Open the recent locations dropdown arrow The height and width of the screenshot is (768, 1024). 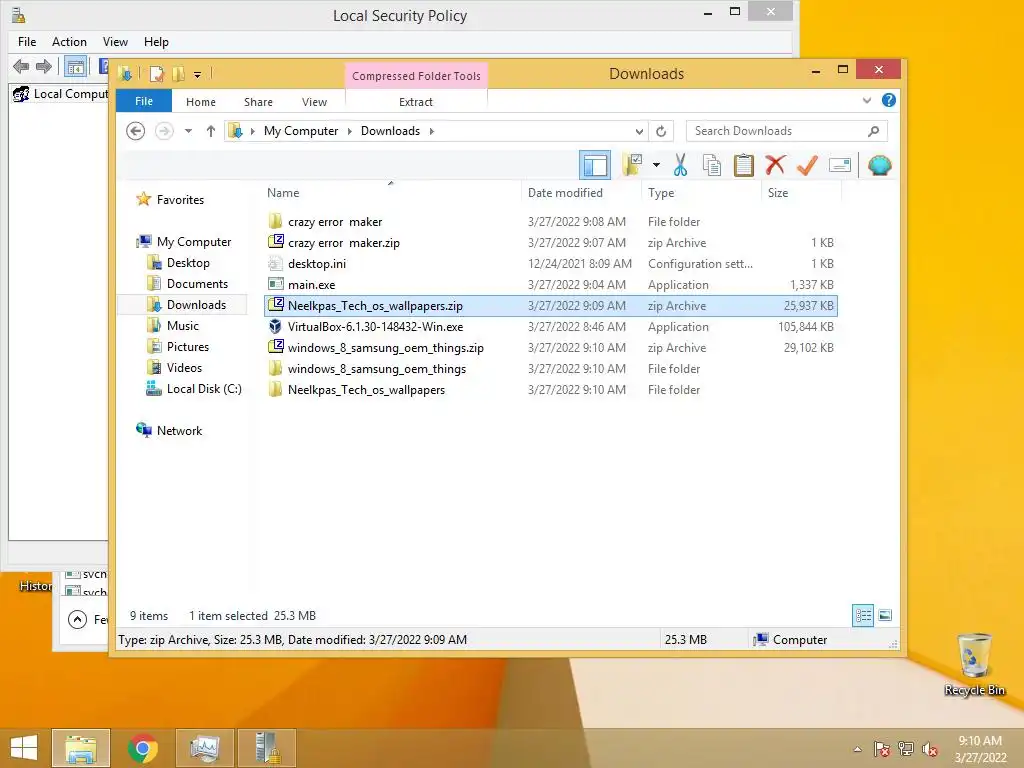(188, 131)
